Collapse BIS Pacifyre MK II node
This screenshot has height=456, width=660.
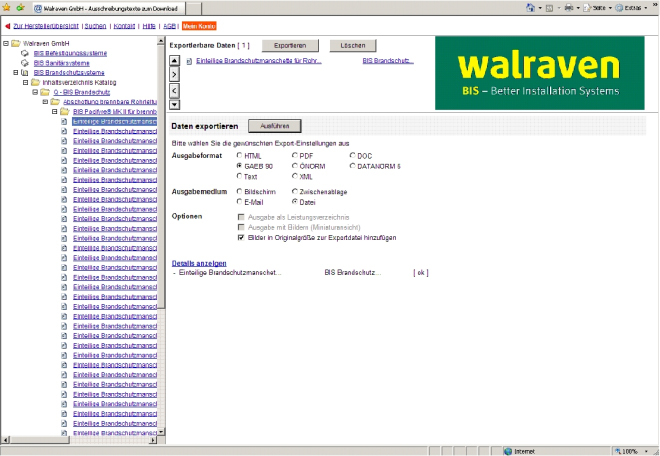point(54,112)
